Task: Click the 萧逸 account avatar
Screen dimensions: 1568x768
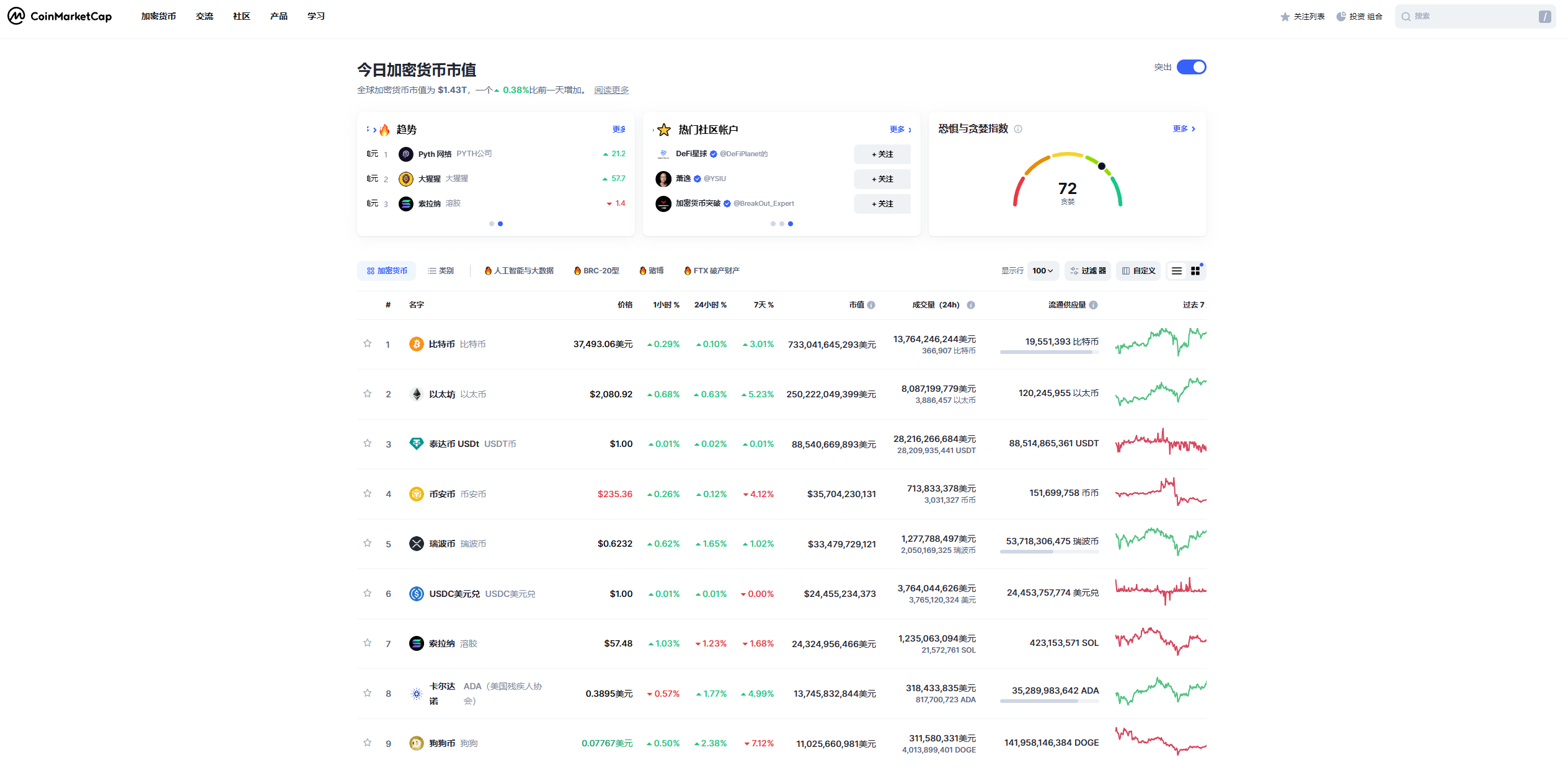Action: (663, 179)
